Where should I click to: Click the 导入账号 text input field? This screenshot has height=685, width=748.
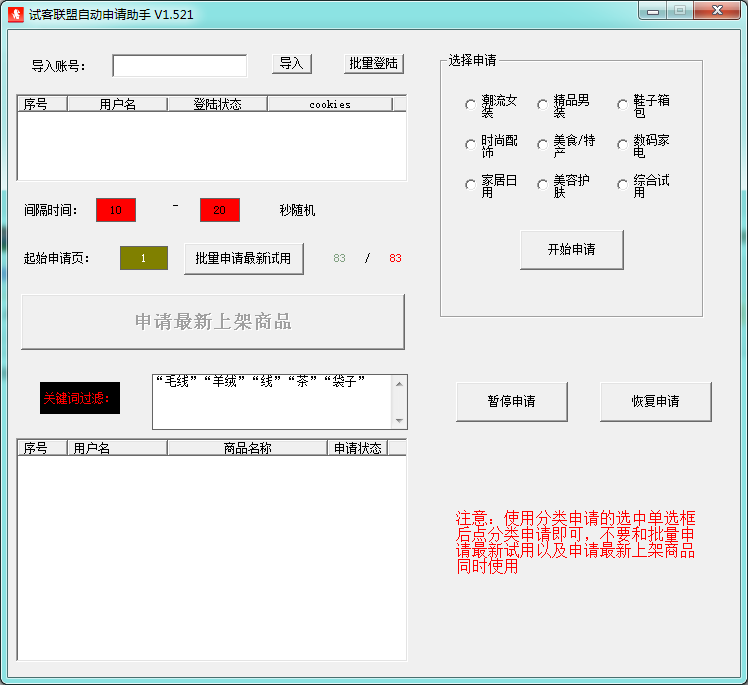(x=180, y=65)
